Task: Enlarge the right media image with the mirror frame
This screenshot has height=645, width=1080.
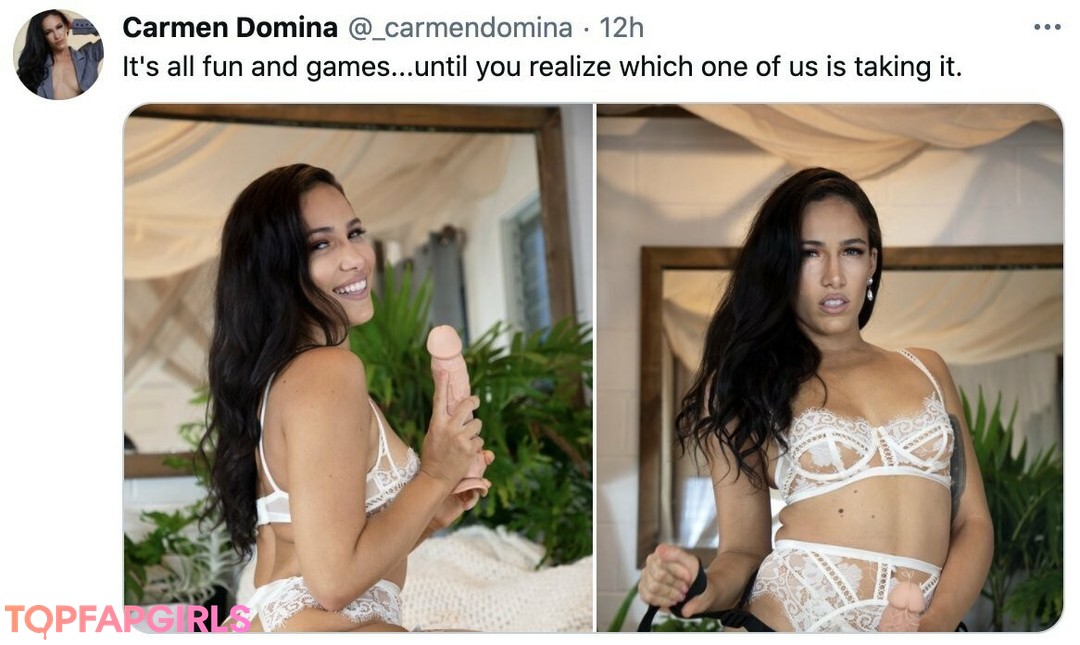Action: point(830,368)
